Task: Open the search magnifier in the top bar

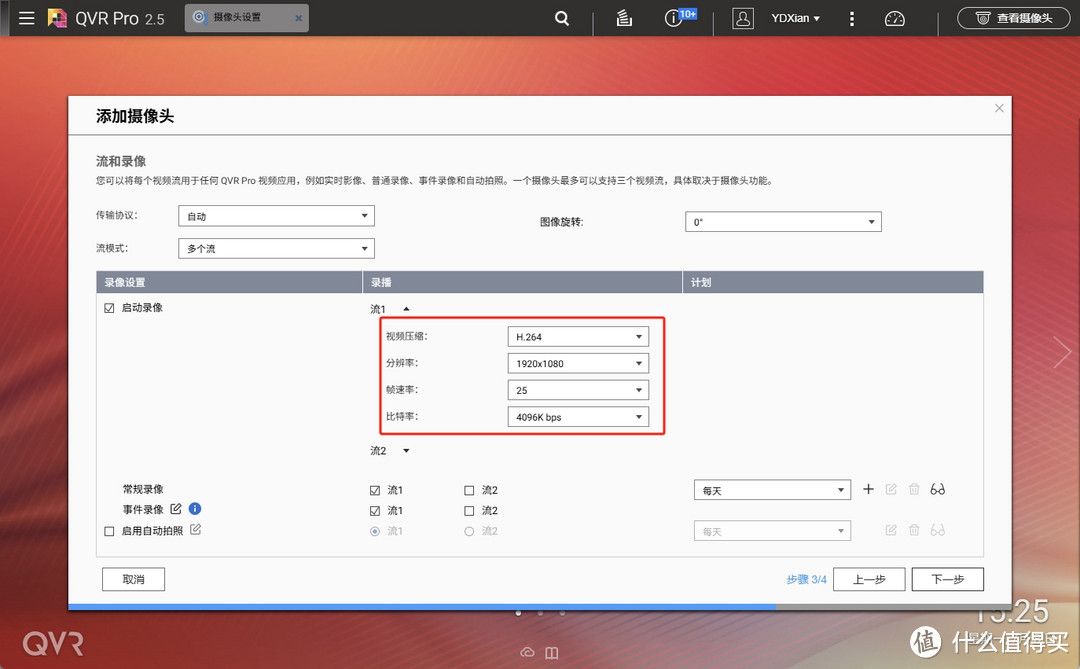Action: pos(561,17)
